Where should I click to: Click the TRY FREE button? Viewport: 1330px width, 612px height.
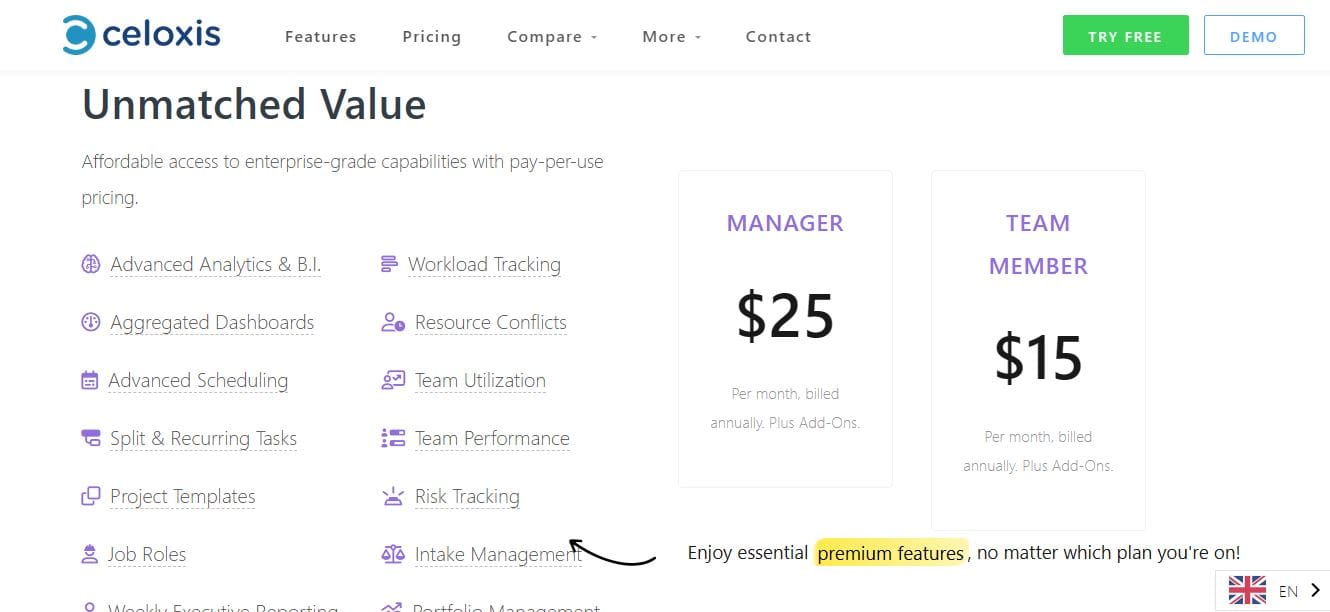click(1125, 34)
